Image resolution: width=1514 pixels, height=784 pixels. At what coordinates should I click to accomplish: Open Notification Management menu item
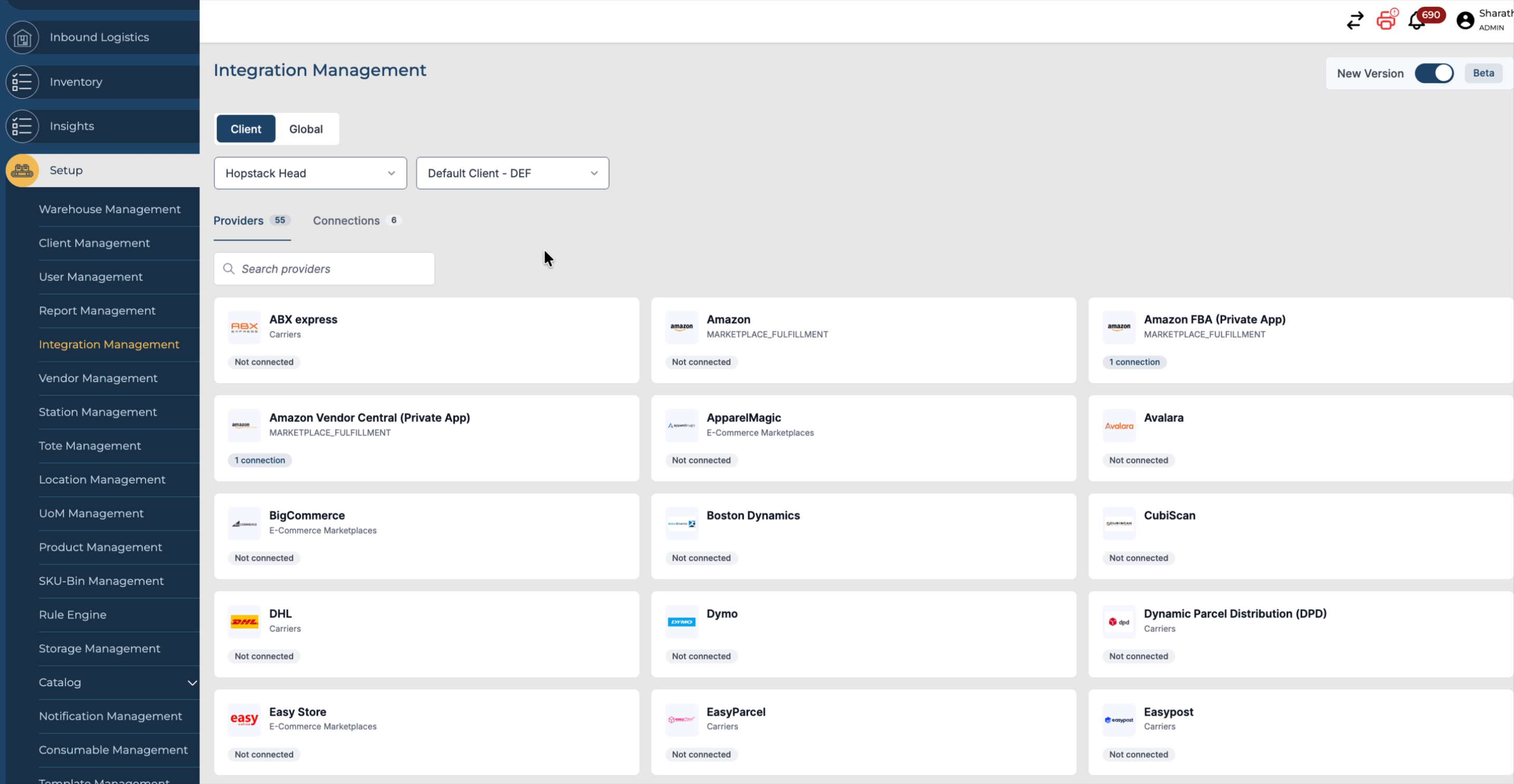pos(111,716)
